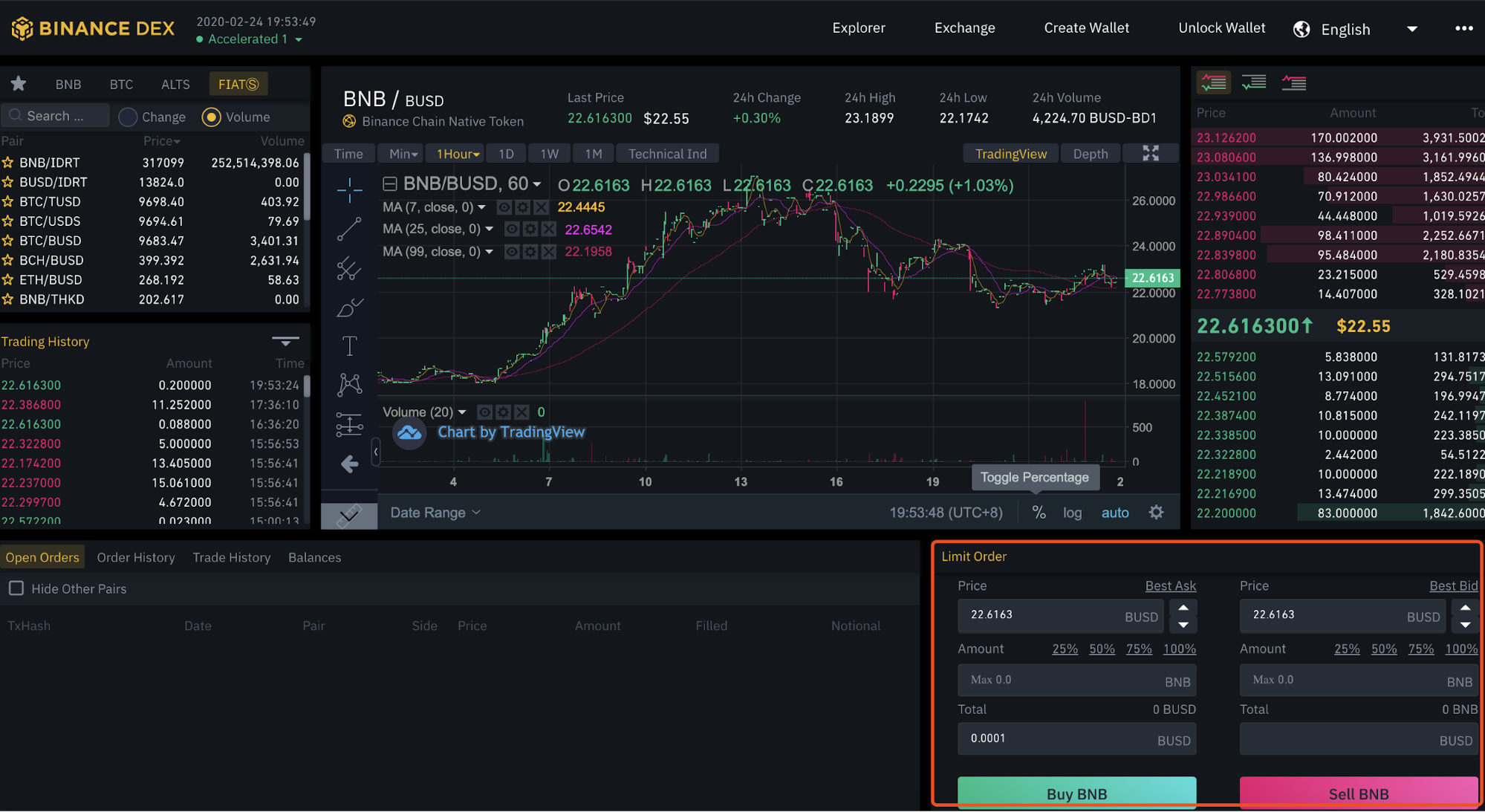Open the Accelerated 1 node dropdown
The height and width of the screenshot is (812, 1485).
click(249, 39)
